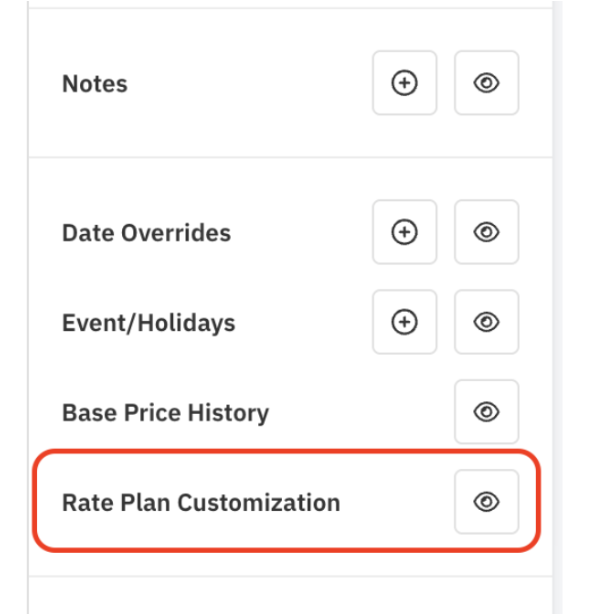Viewport: 612px width, 614px height.
Task: Select the Event/Holidays label
Action: [x=148, y=323]
